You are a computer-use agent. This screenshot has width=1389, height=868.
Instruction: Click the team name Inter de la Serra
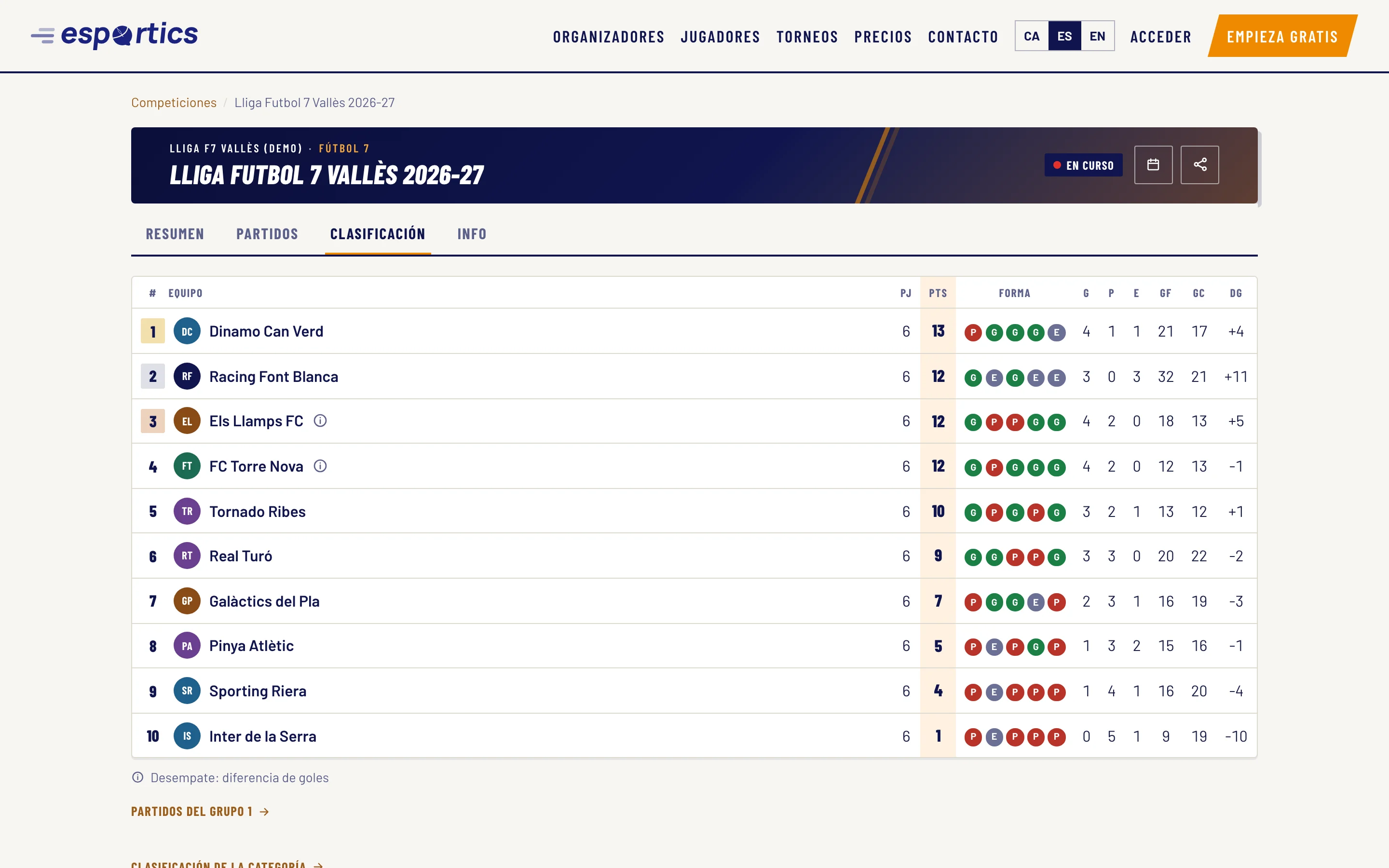coord(263,736)
